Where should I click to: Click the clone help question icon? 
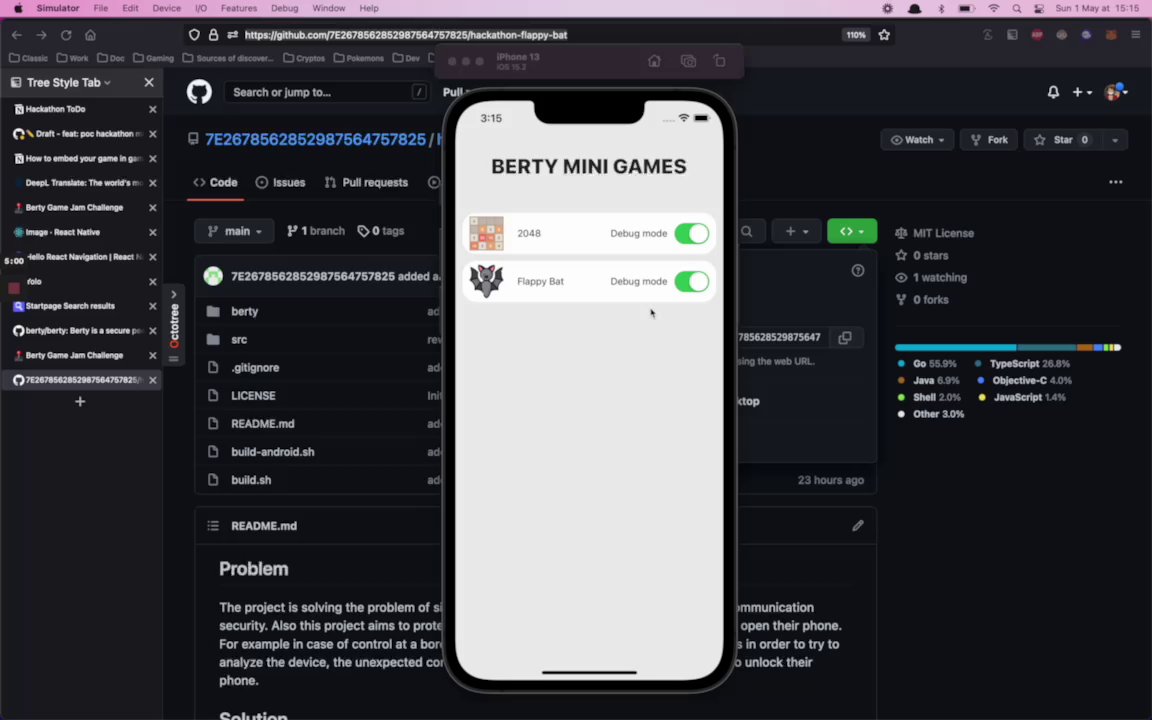pyautogui.click(x=857, y=270)
